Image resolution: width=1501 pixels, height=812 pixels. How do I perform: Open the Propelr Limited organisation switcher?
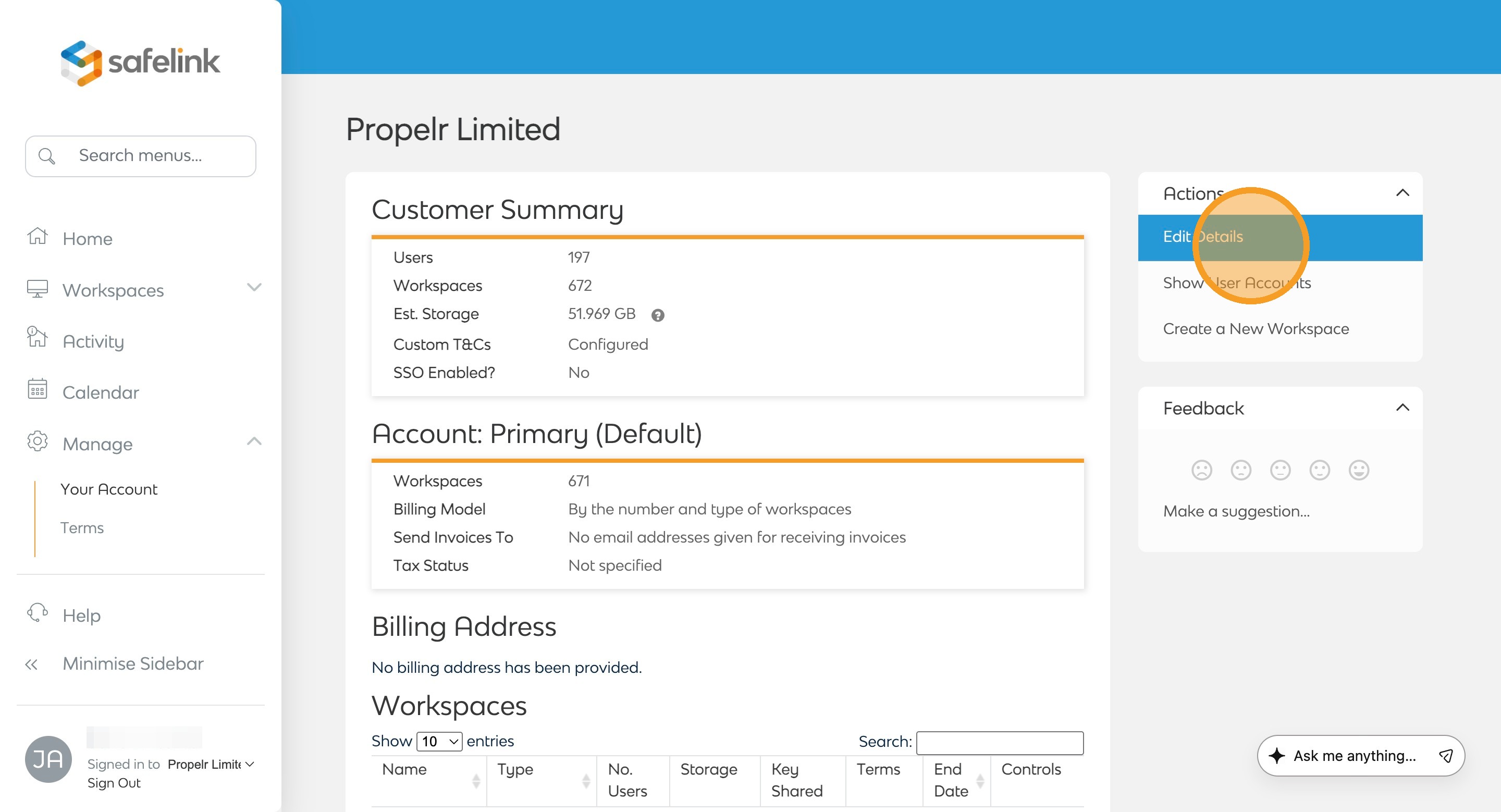[x=211, y=764]
